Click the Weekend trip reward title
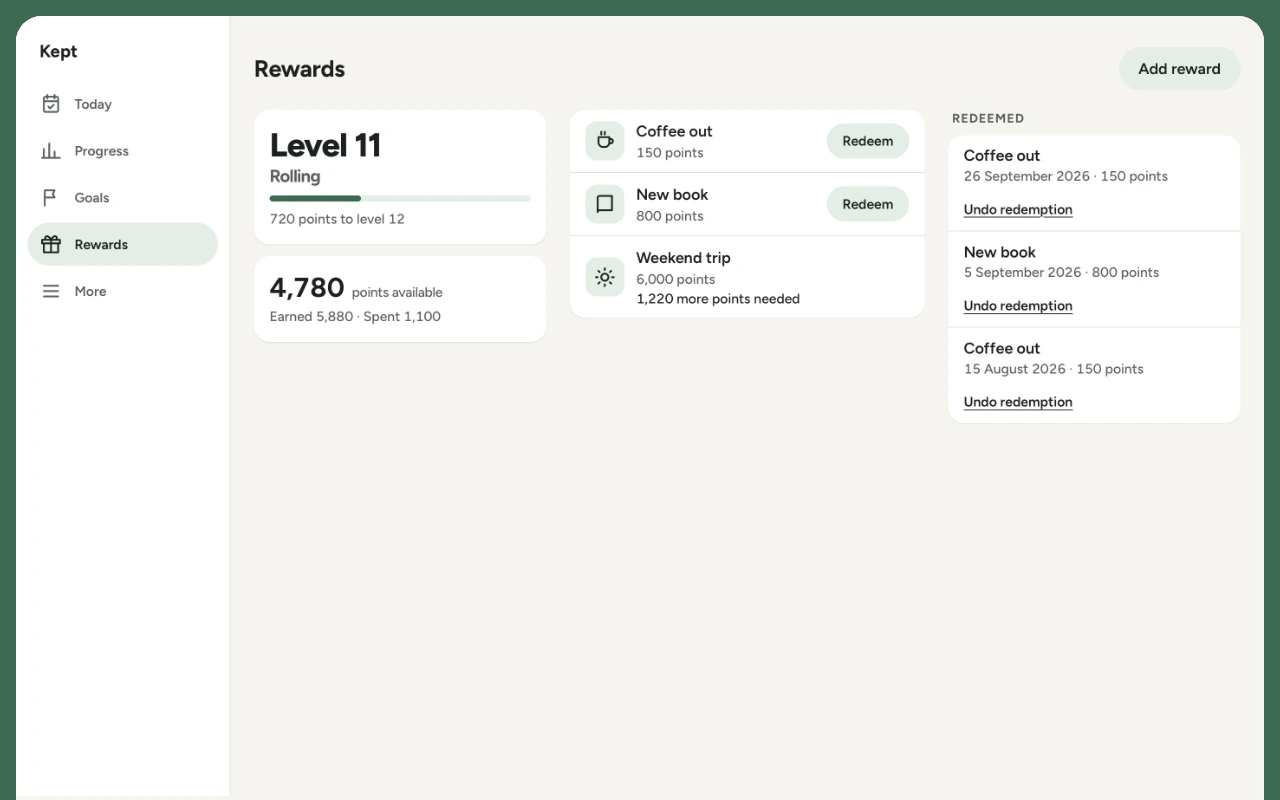 [683, 258]
